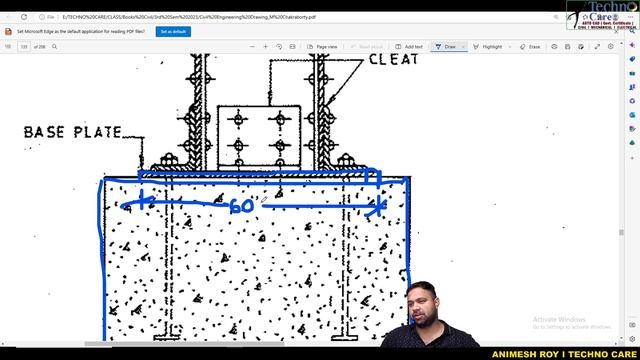Viewport: 640px width, 360px height.
Task: Zoom in on the PDF
Action: coord(265,47)
